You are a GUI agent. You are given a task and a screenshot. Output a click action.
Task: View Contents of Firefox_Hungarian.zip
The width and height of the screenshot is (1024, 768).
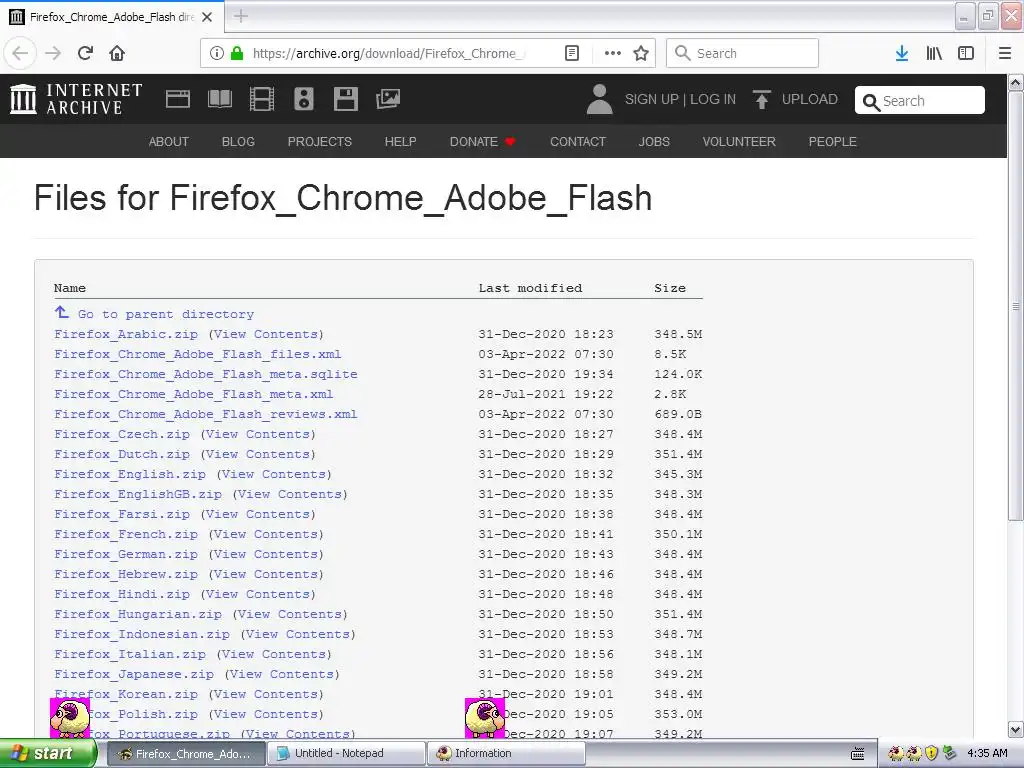pyautogui.click(x=290, y=615)
